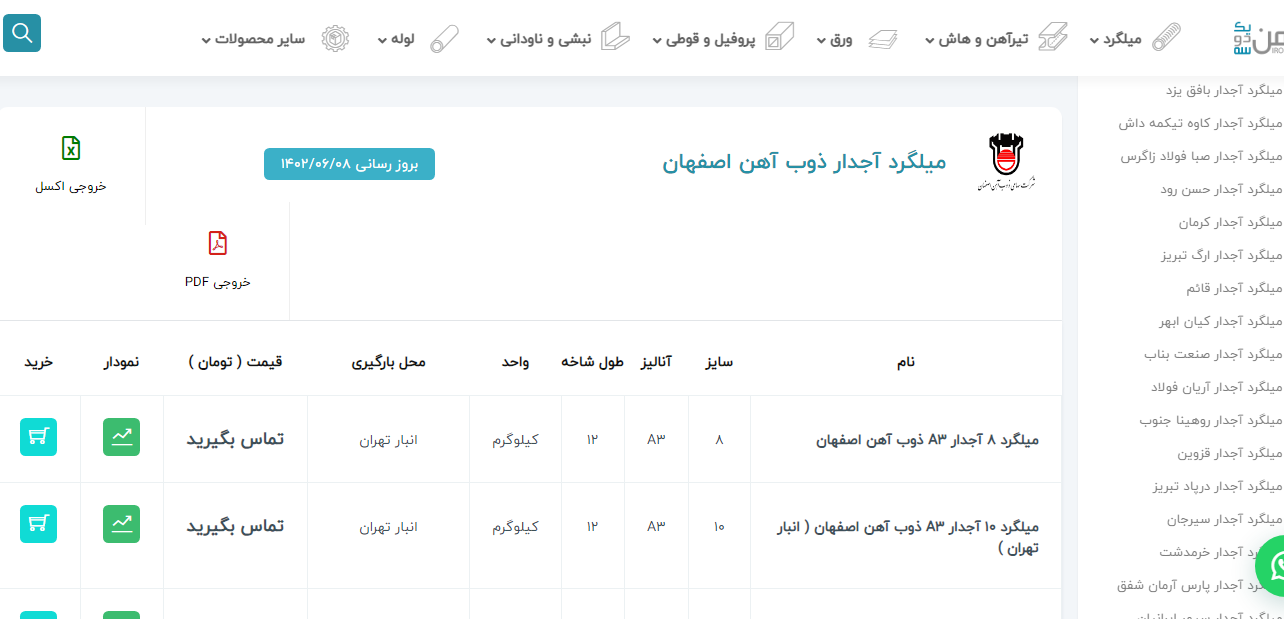Screen dimensions: 1284x619
Task: Click the search magnifier icon
Action: (x=22, y=33)
